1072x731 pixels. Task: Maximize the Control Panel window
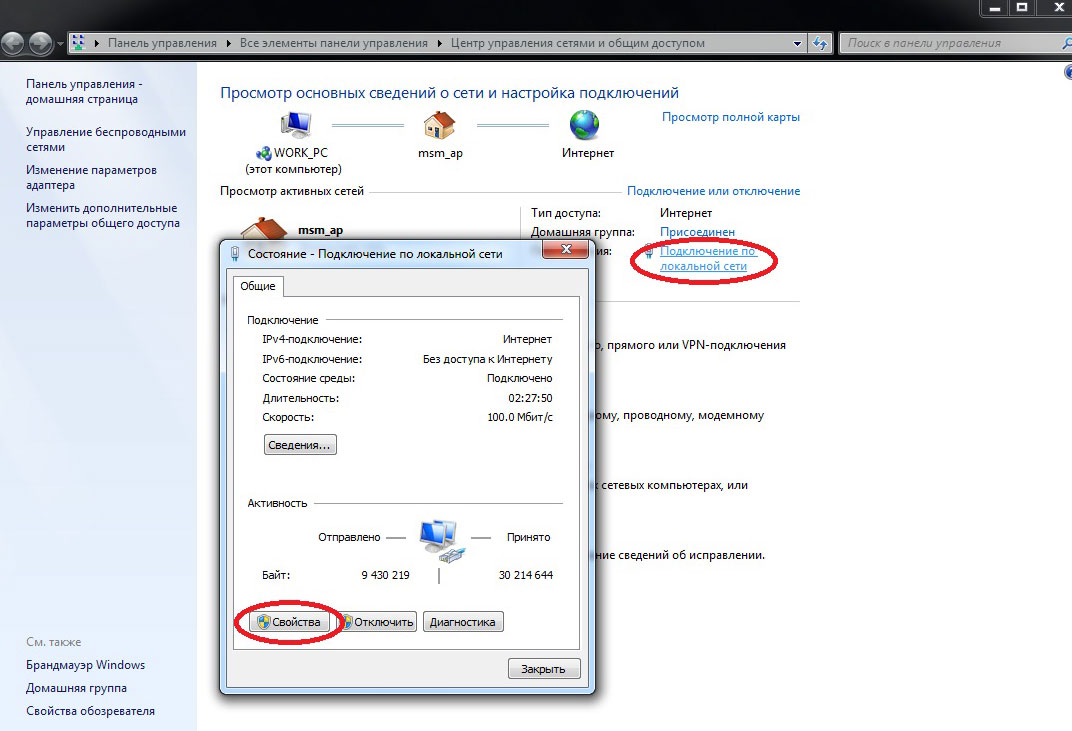[x=1022, y=8]
